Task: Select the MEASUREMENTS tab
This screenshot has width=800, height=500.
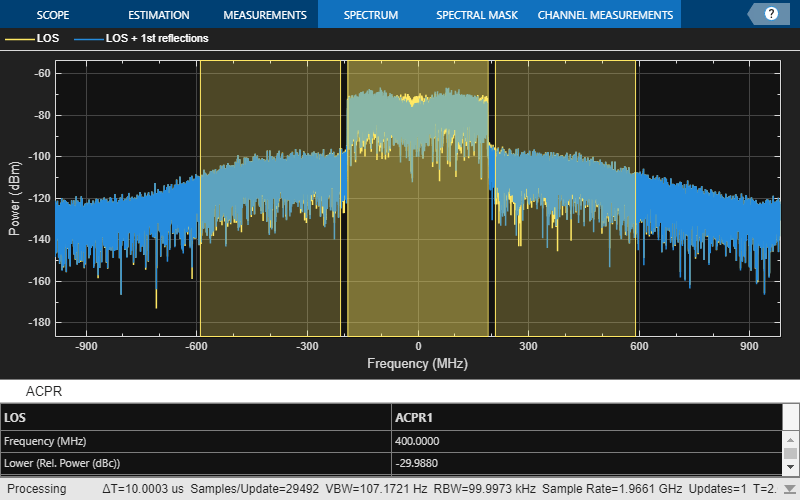Action: (264, 15)
